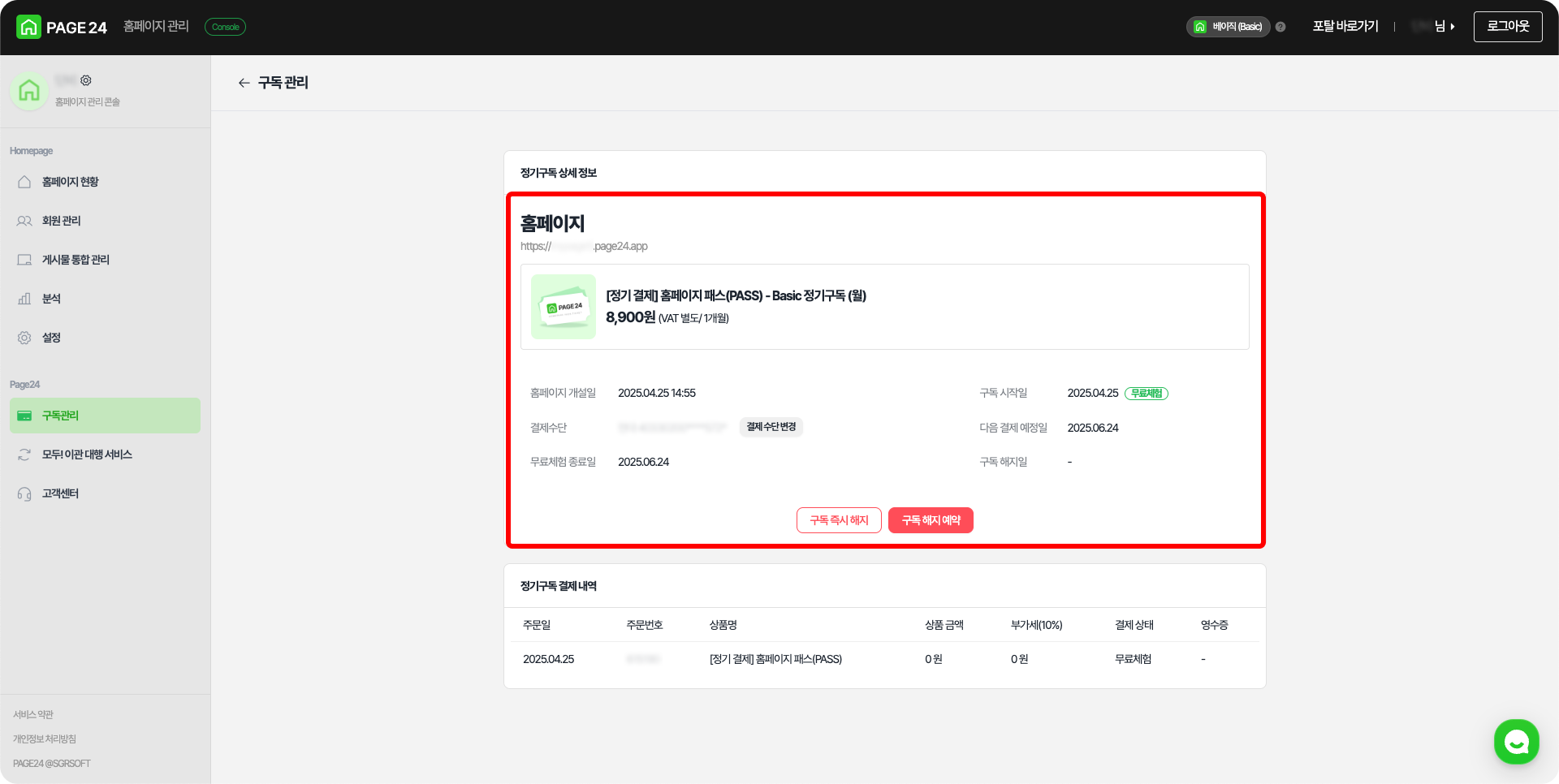
Task: Open 설정 in the sidebar
Action: [106, 338]
